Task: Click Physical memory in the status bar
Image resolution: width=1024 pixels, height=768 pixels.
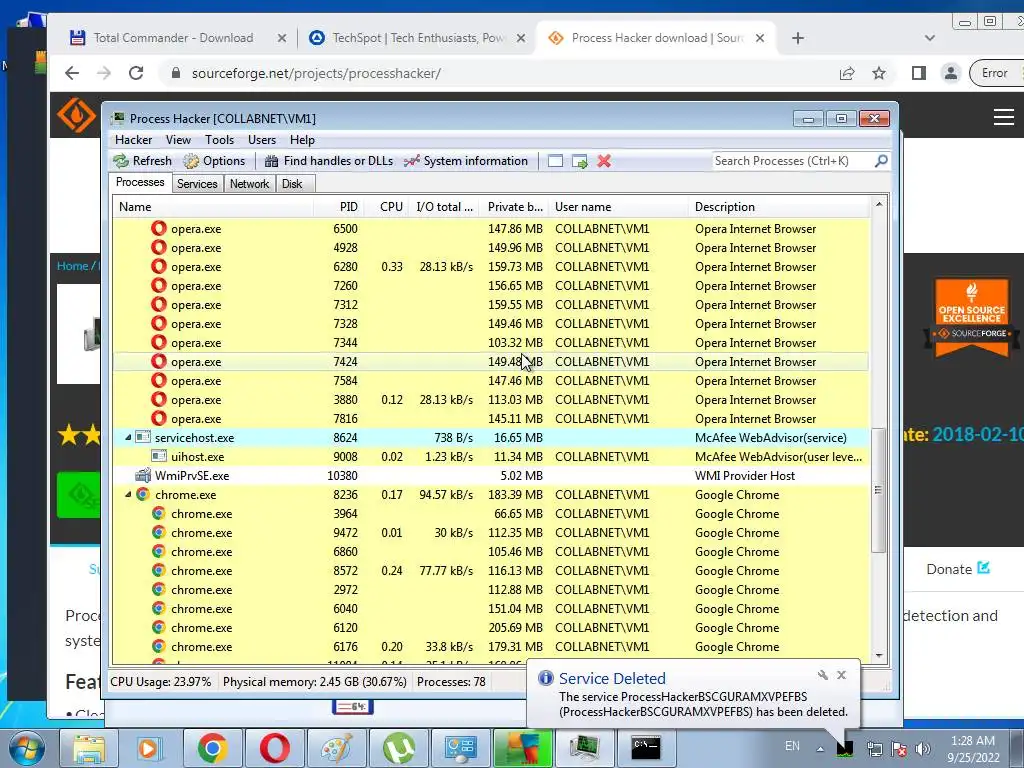Action: click(x=315, y=682)
